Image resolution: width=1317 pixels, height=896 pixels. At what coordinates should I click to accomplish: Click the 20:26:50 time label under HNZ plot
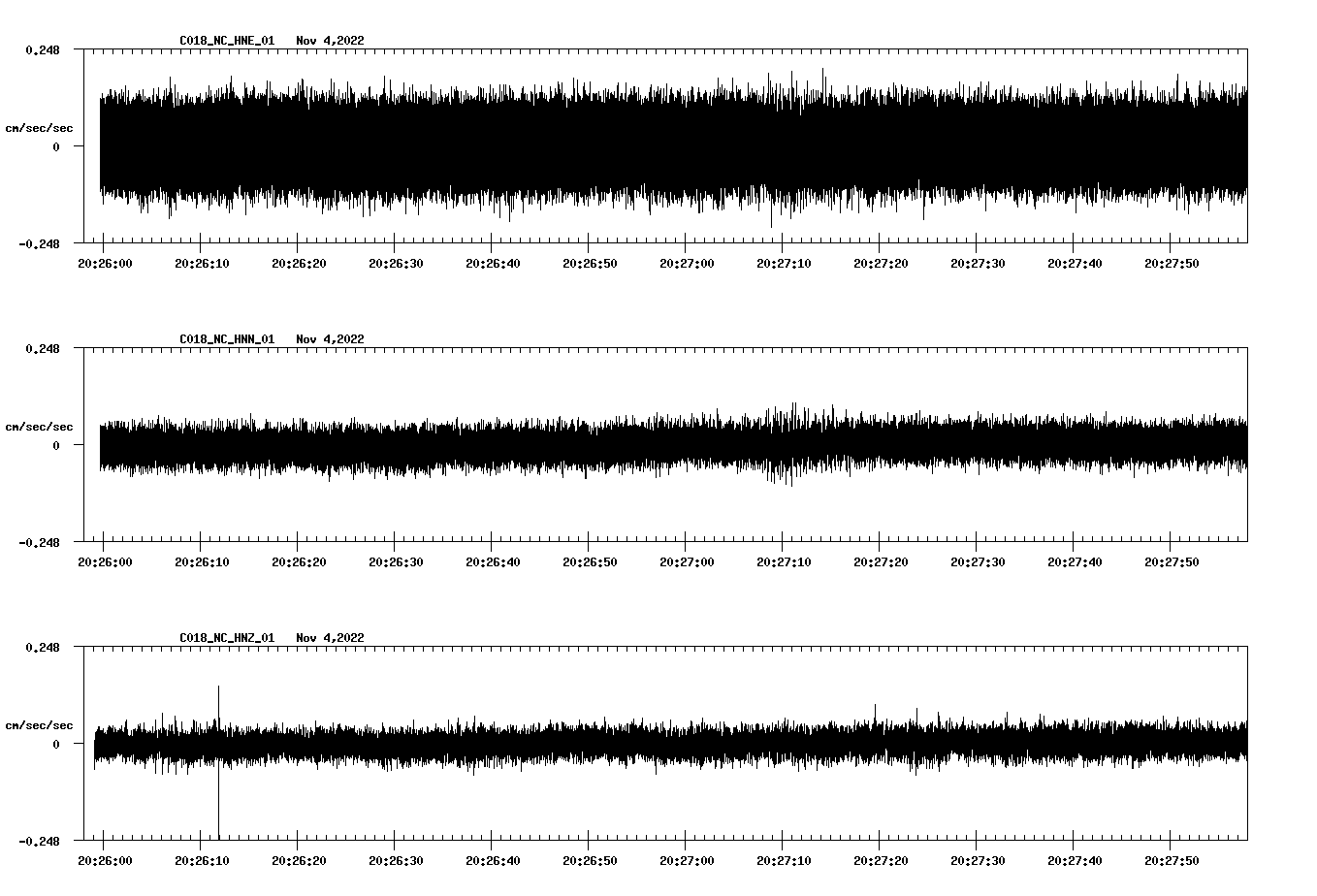pos(590,861)
